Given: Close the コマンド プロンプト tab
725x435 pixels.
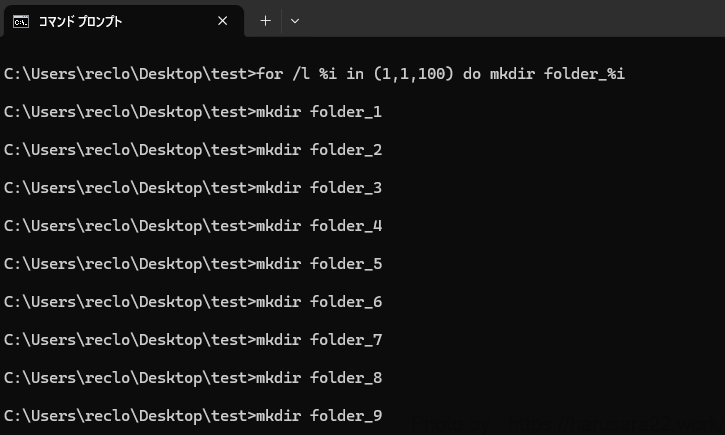Looking at the screenshot, I should [224, 20].
